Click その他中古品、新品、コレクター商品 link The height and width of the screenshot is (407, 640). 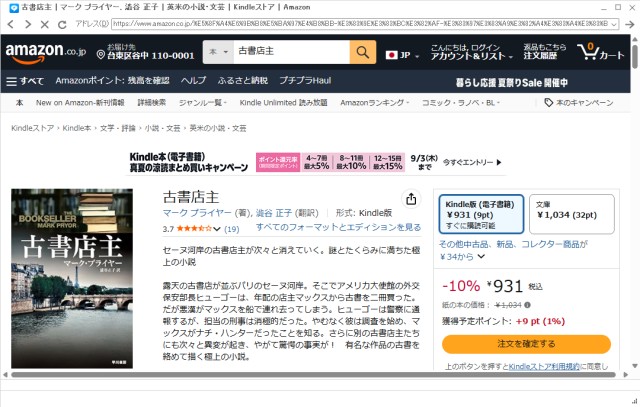[x=513, y=245]
